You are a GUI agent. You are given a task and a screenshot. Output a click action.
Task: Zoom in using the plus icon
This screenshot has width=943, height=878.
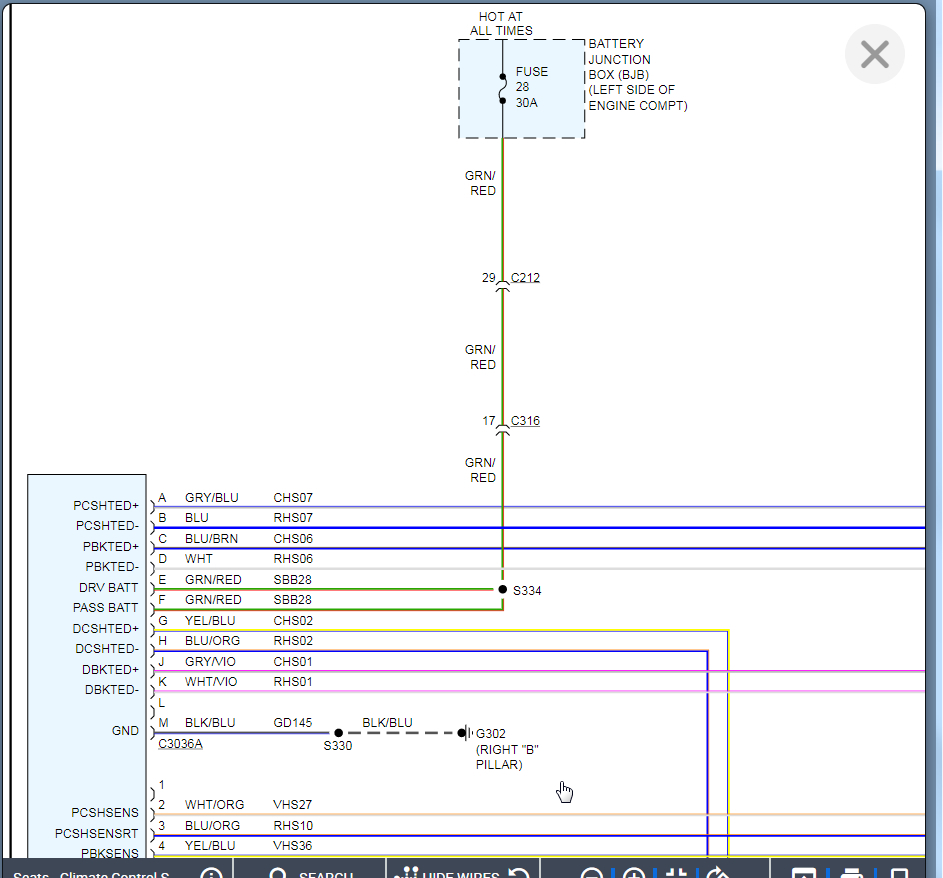634,874
